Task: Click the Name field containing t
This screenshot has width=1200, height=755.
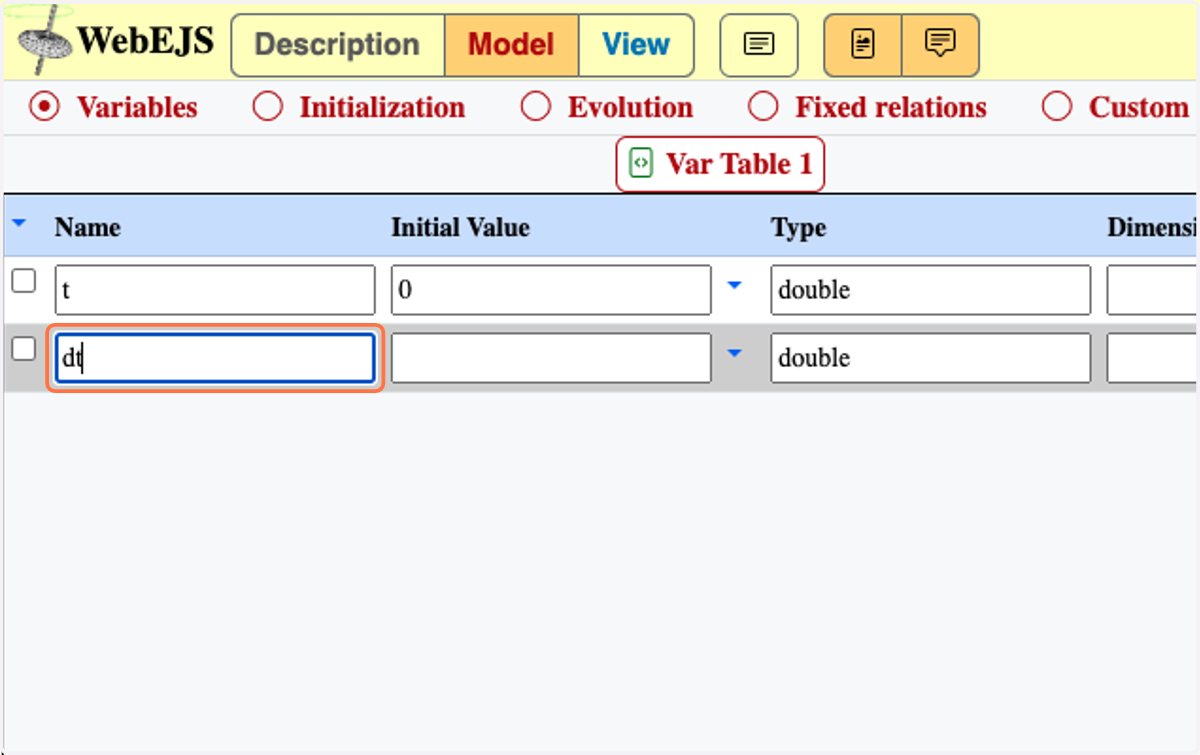Action: pos(215,290)
